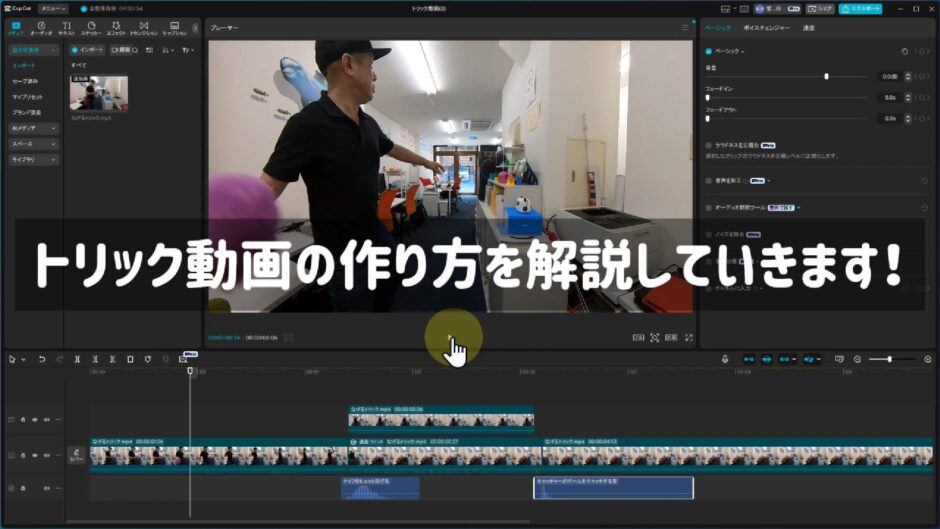
Task: Click the インポート (Import) button
Action: pyautogui.click(x=88, y=49)
